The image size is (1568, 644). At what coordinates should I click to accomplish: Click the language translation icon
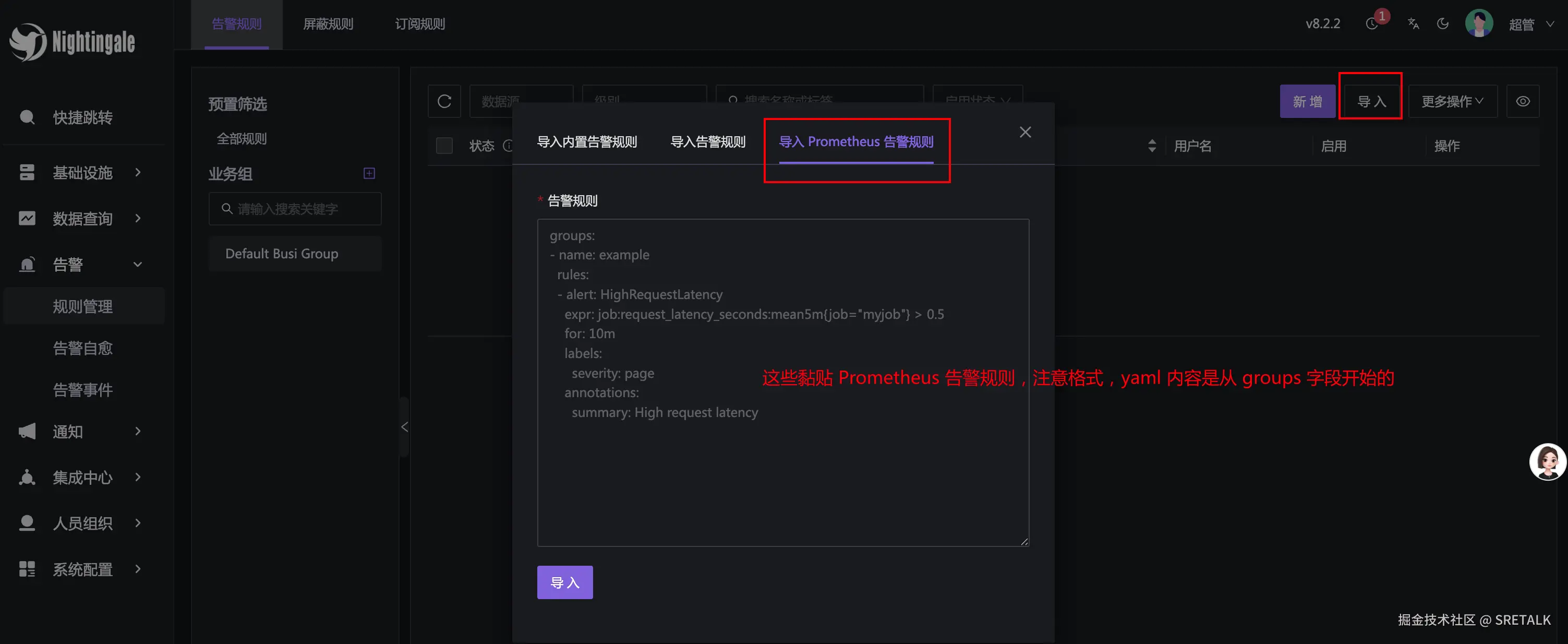(1413, 24)
